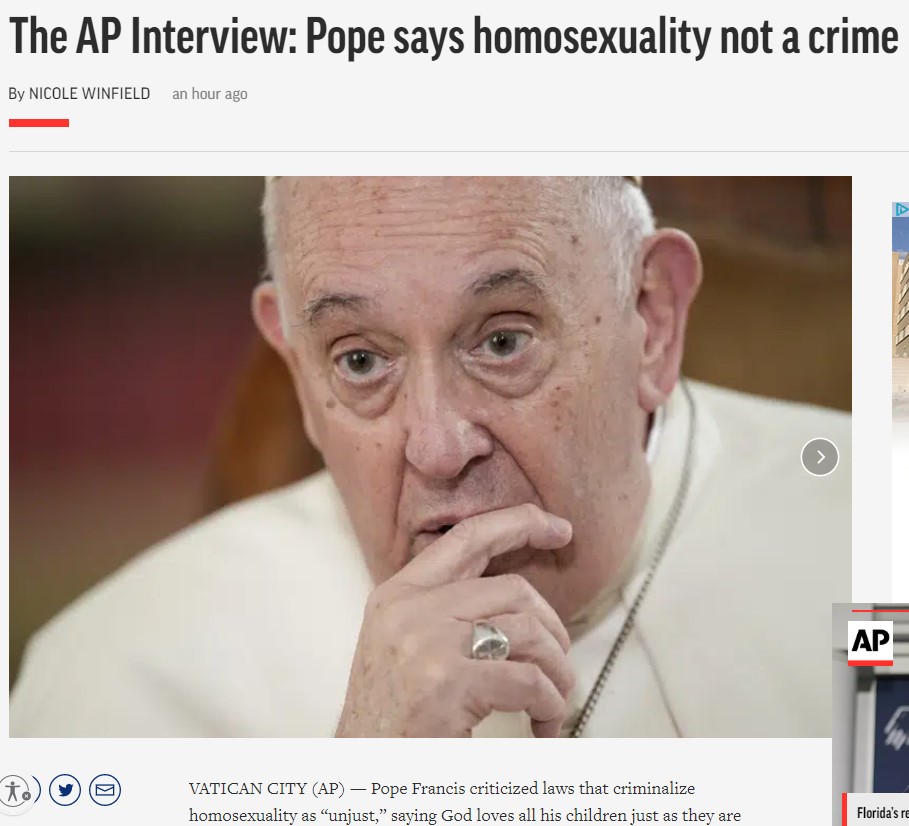
Task: Click the AP logo on video widget
Action: click(870, 643)
